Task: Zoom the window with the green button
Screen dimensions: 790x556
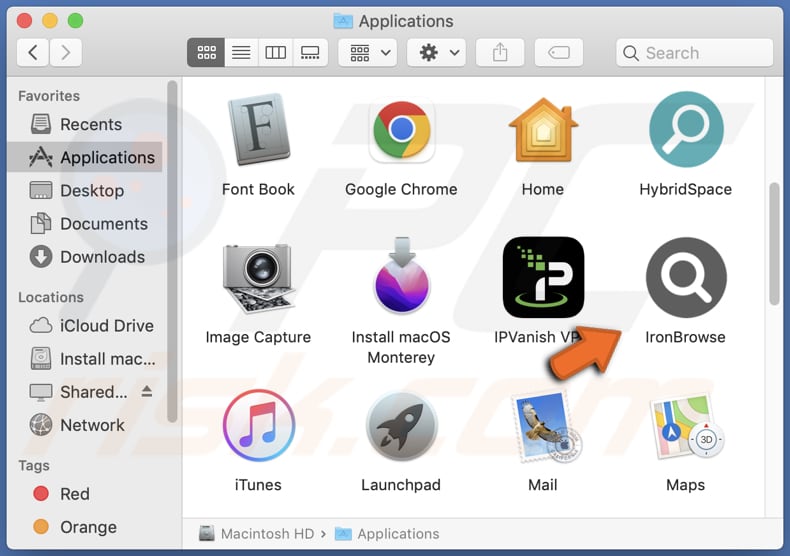Action: (76, 21)
